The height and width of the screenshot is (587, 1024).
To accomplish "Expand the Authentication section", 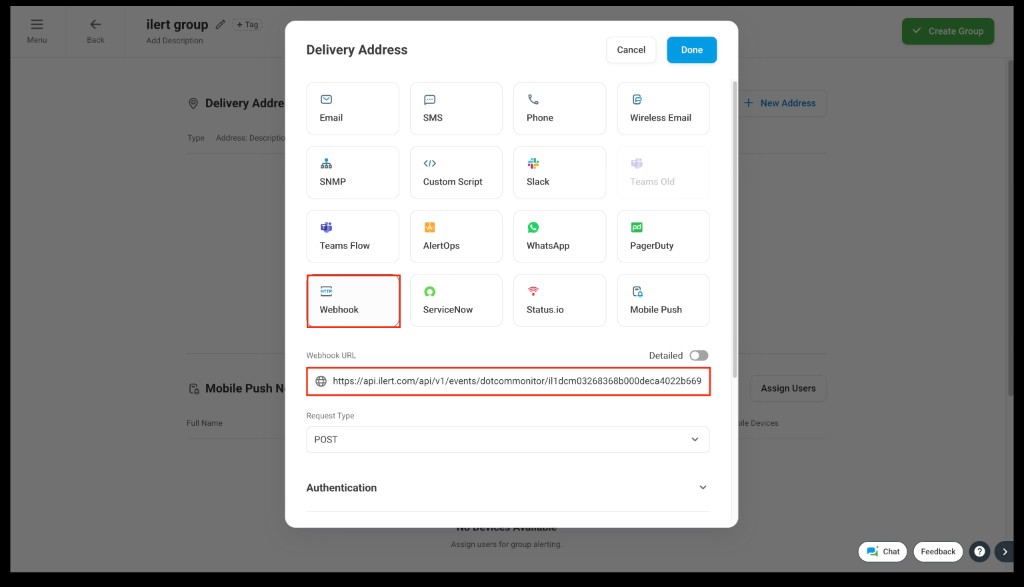I will click(507, 488).
